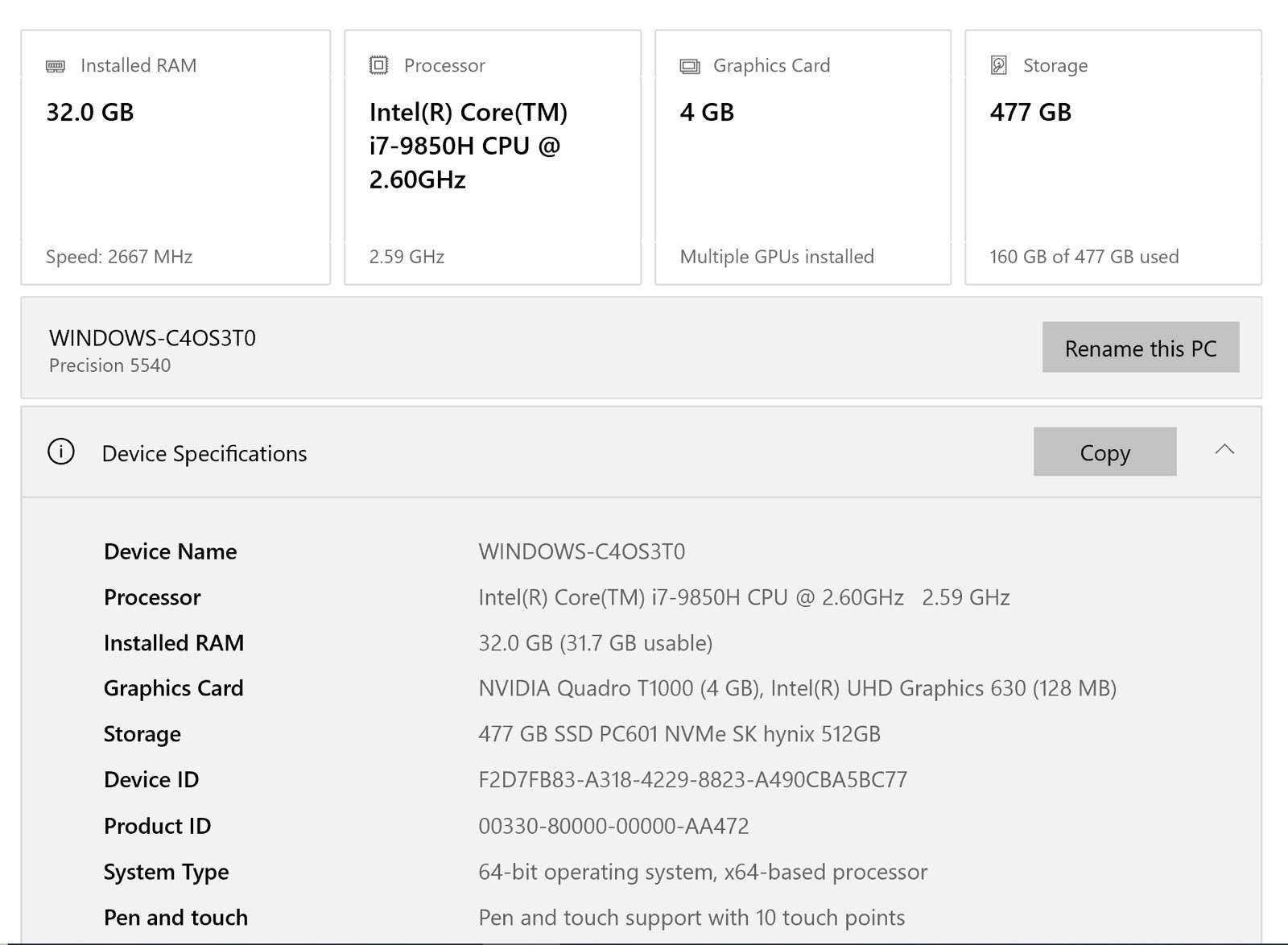The height and width of the screenshot is (945, 1288).
Task: Select the SK hynix 512GB storage value
Action: [x=679, y=734]
